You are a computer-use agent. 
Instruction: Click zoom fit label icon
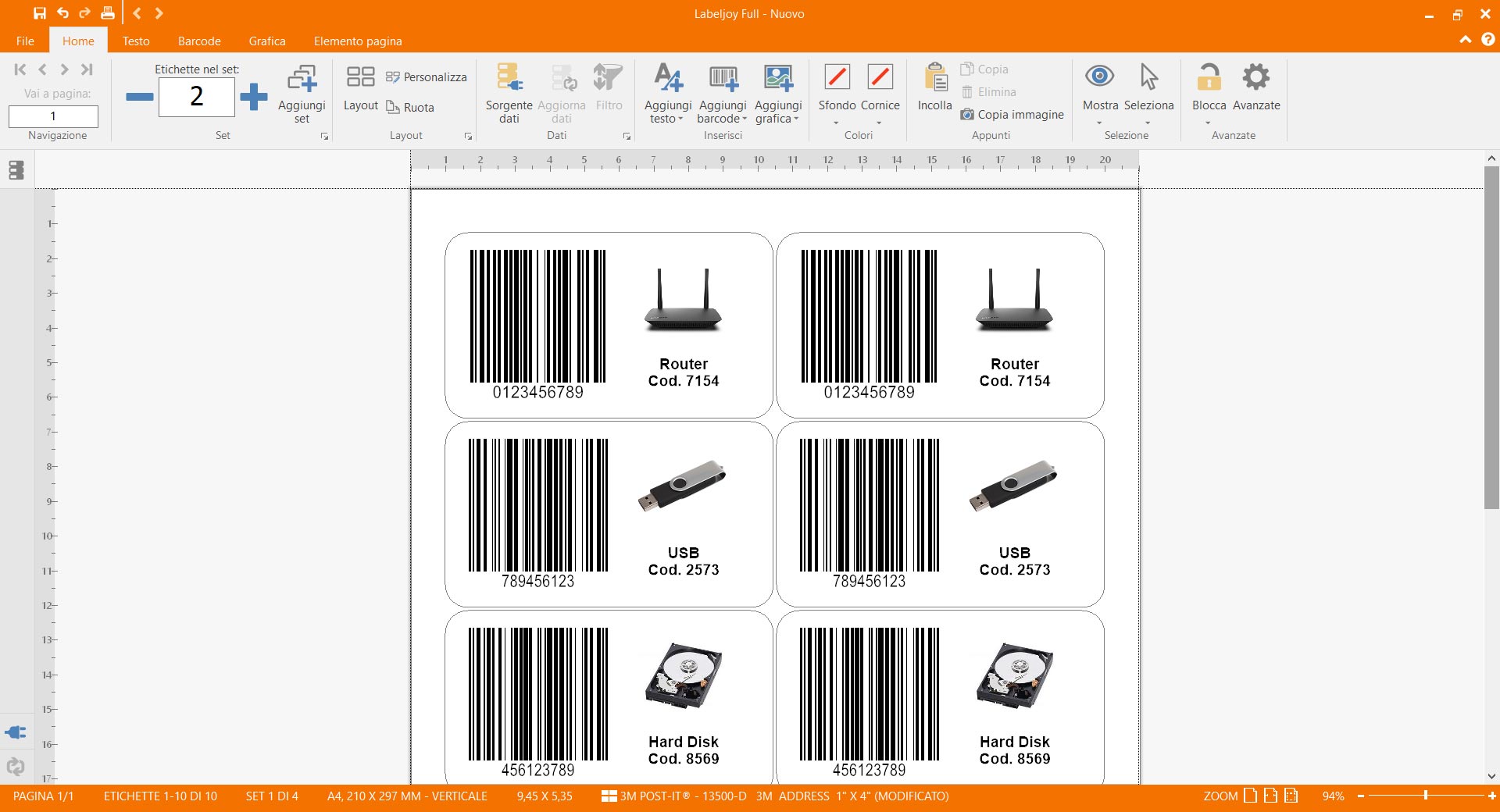click(1291, 796)
